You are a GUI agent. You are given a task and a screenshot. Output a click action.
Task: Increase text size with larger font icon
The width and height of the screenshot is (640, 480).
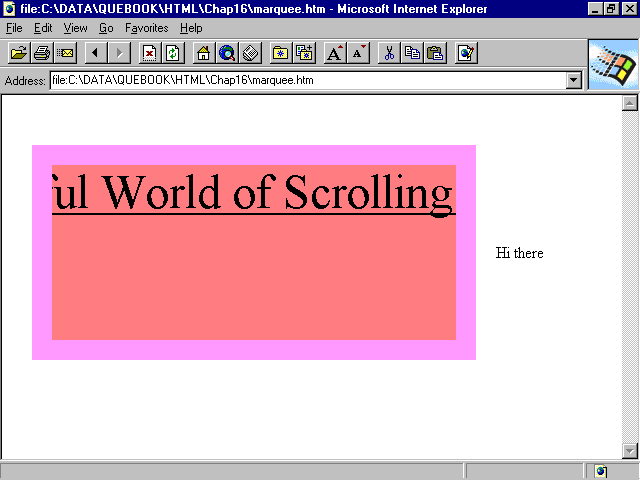[335, 53]
